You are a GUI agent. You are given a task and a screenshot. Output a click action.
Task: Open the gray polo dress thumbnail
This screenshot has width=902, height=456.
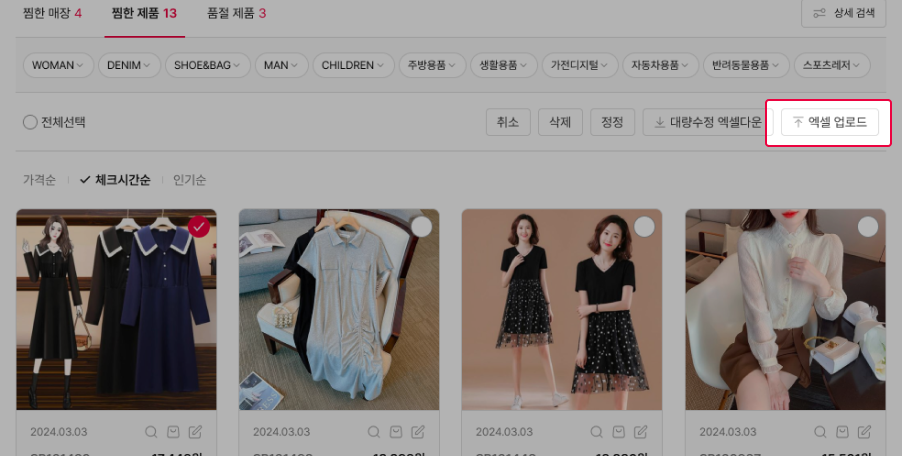coord(339,309)
